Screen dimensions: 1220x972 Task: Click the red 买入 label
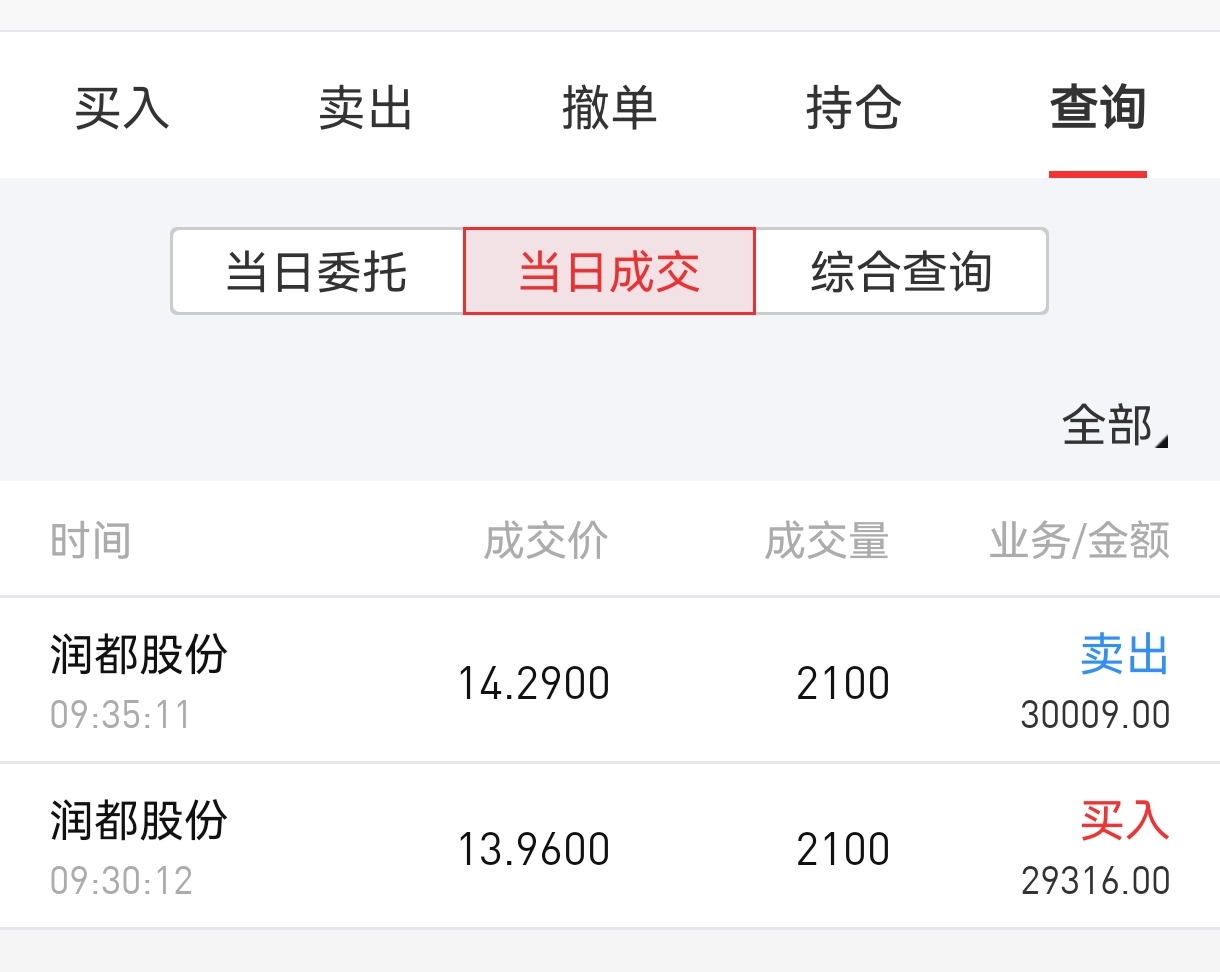(1124, 822)
